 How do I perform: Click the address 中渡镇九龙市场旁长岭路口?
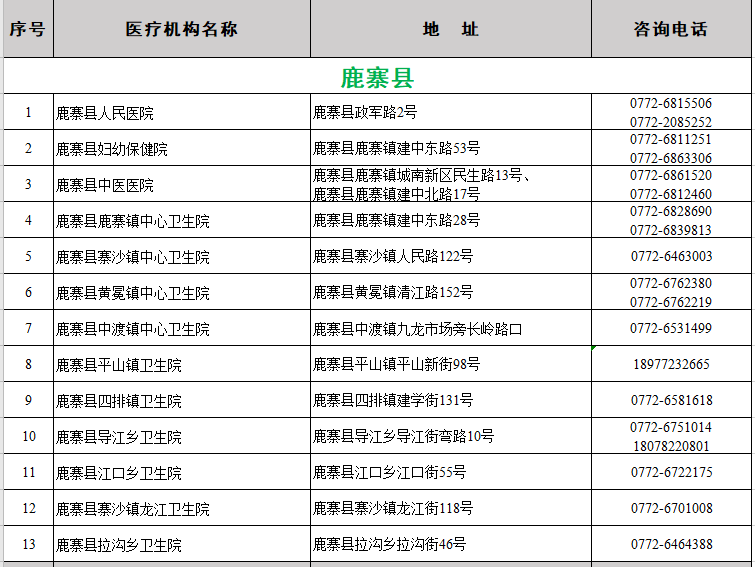[x=418, y=329]
